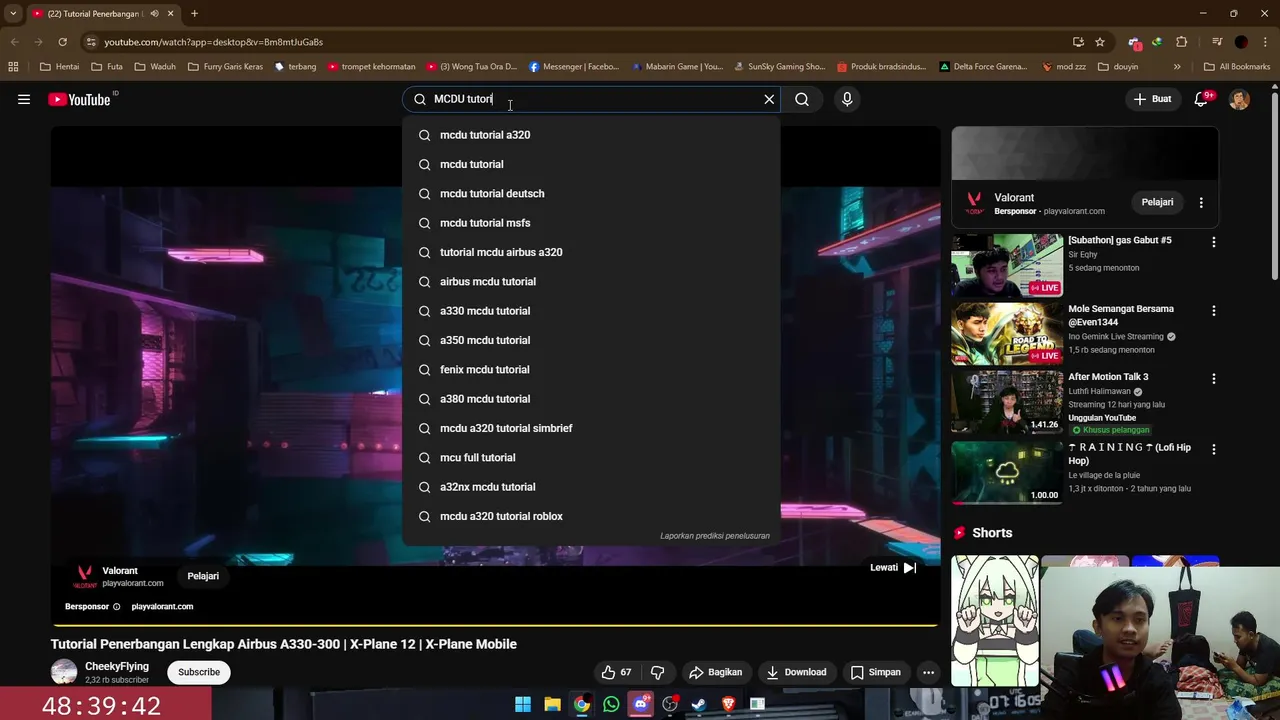Click install app icon in address bar

[x=1078, y=42]
